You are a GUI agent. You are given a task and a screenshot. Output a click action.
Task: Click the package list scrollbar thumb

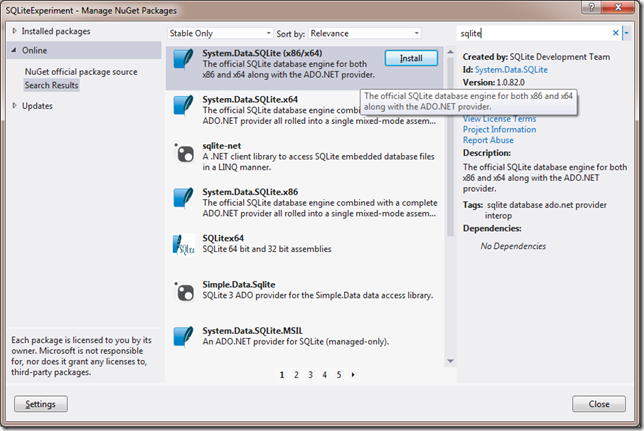450,147
